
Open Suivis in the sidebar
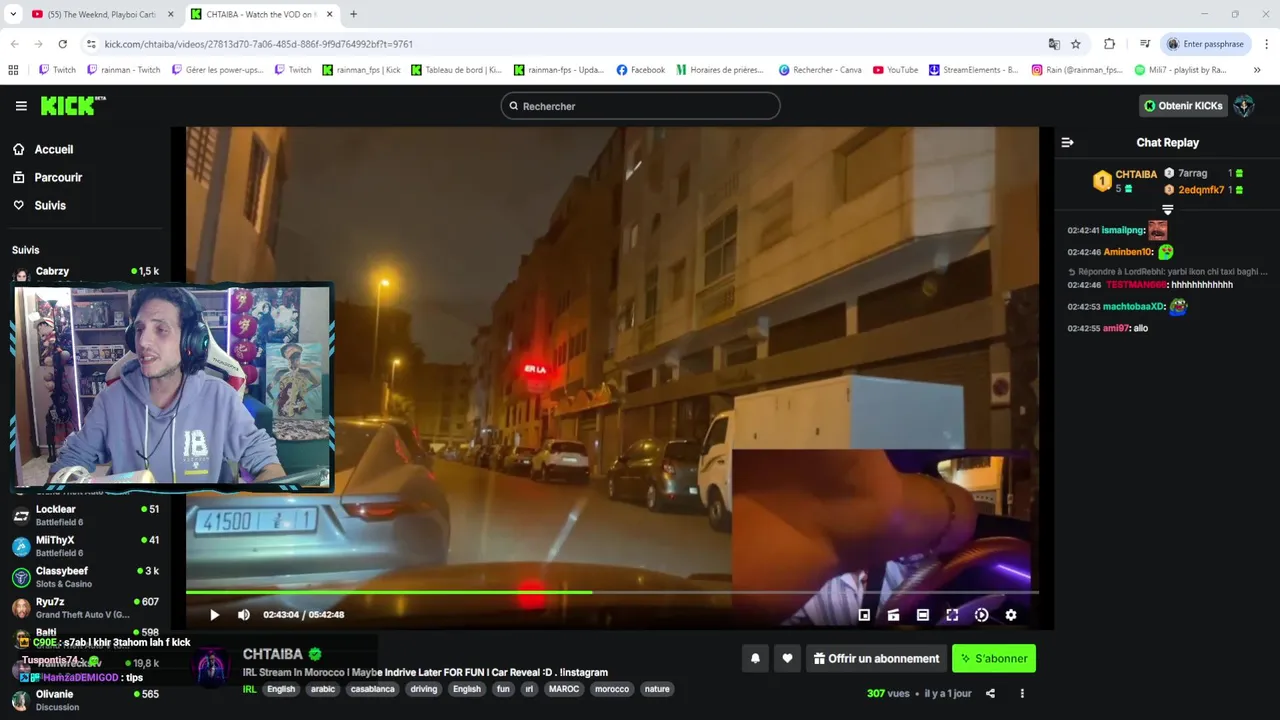coord(50,205)
